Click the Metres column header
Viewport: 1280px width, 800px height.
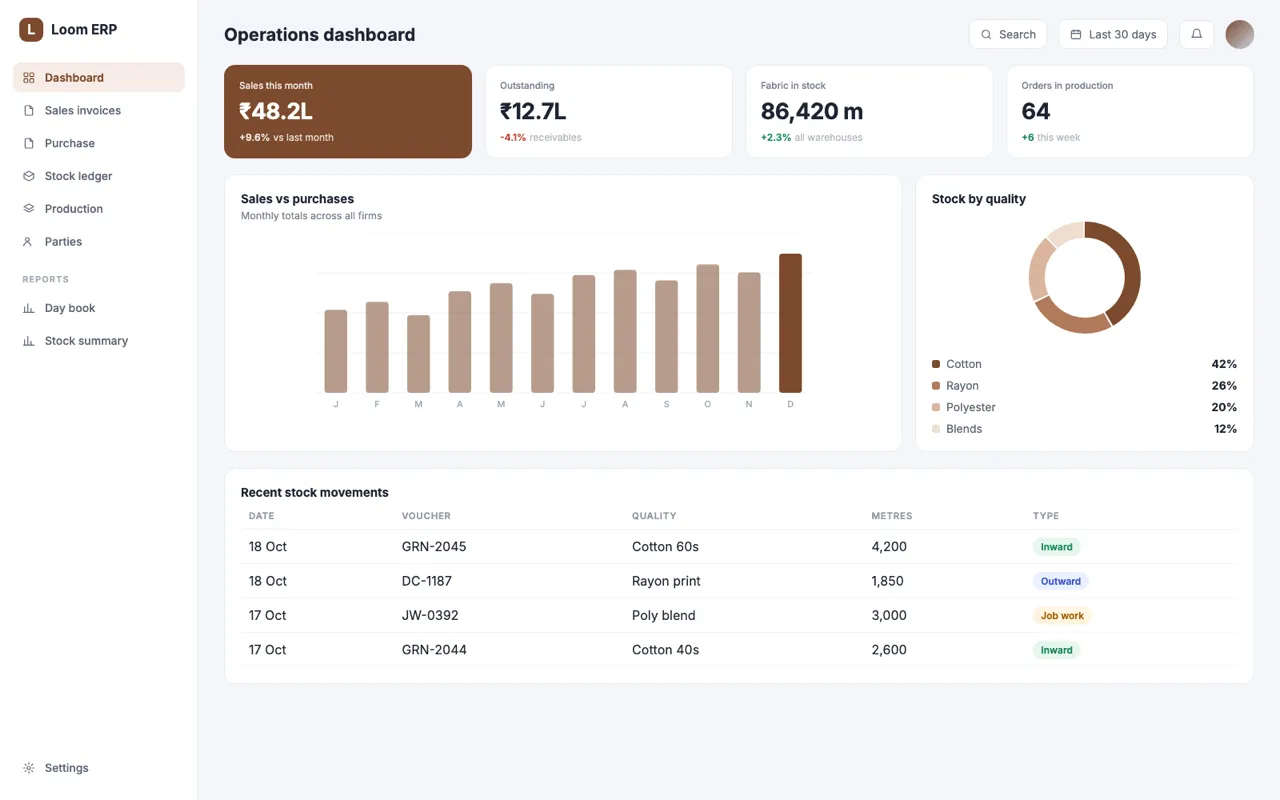(892, 516)
